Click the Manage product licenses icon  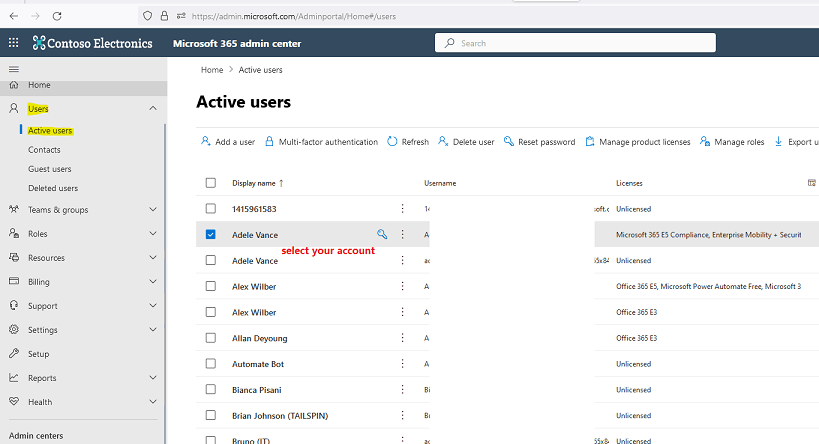(x=590, y=141)
